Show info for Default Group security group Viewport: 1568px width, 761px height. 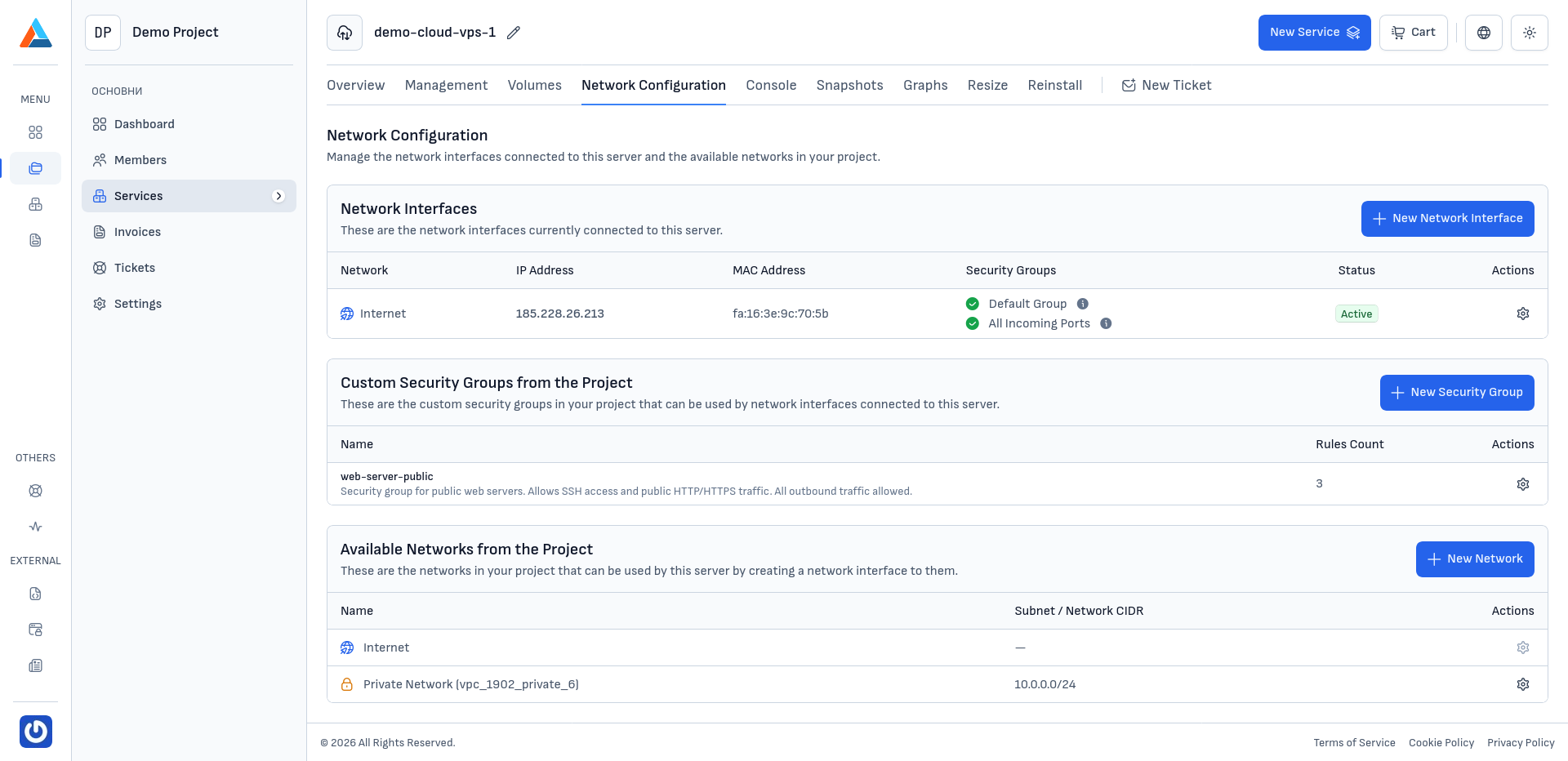click(1082, 304)
